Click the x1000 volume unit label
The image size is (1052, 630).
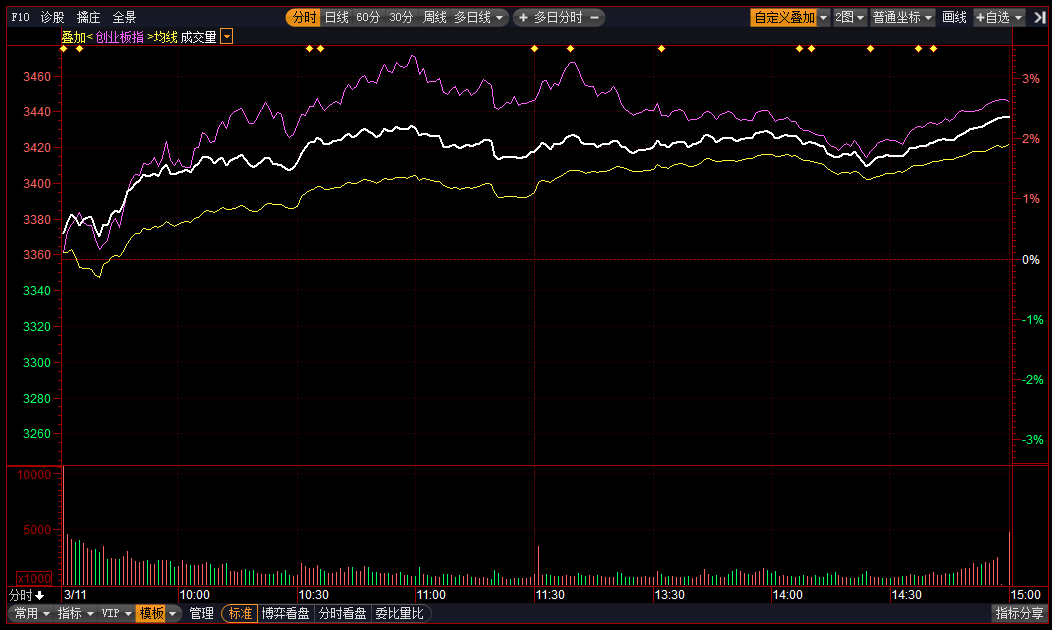(x=34, y=578)
